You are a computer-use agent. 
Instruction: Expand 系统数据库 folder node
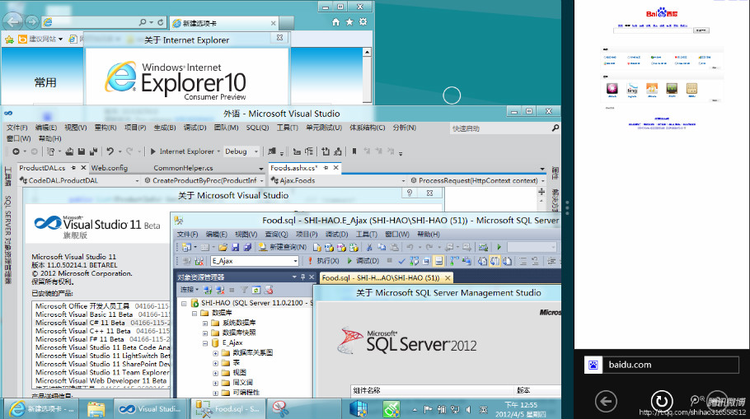(x=205, y=323)
